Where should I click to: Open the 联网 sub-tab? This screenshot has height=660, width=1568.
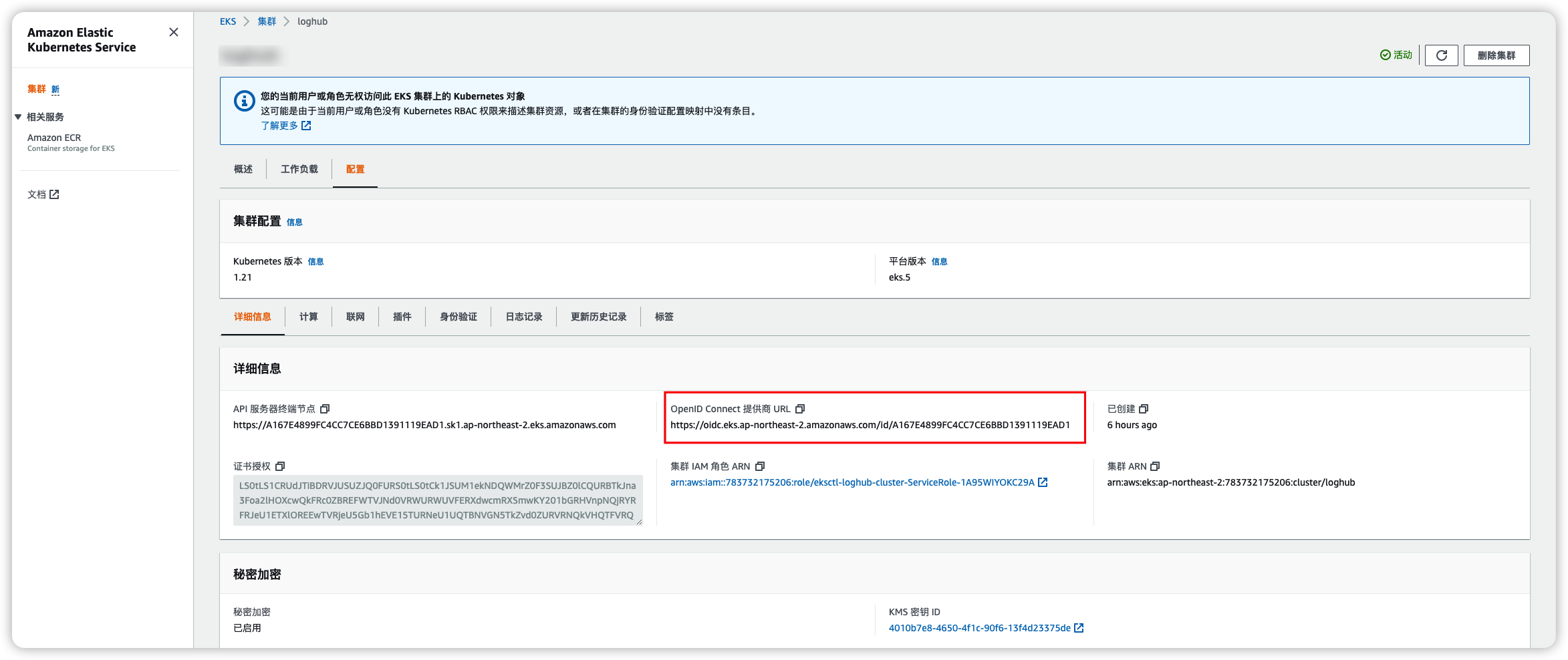click(356, 317)
